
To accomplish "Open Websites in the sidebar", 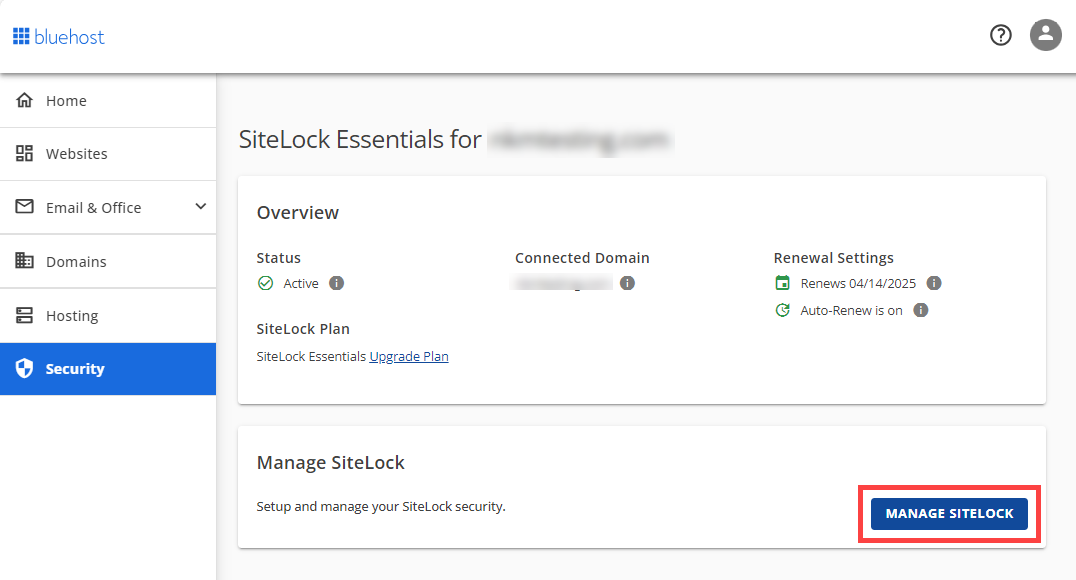I will click(108, 154).
